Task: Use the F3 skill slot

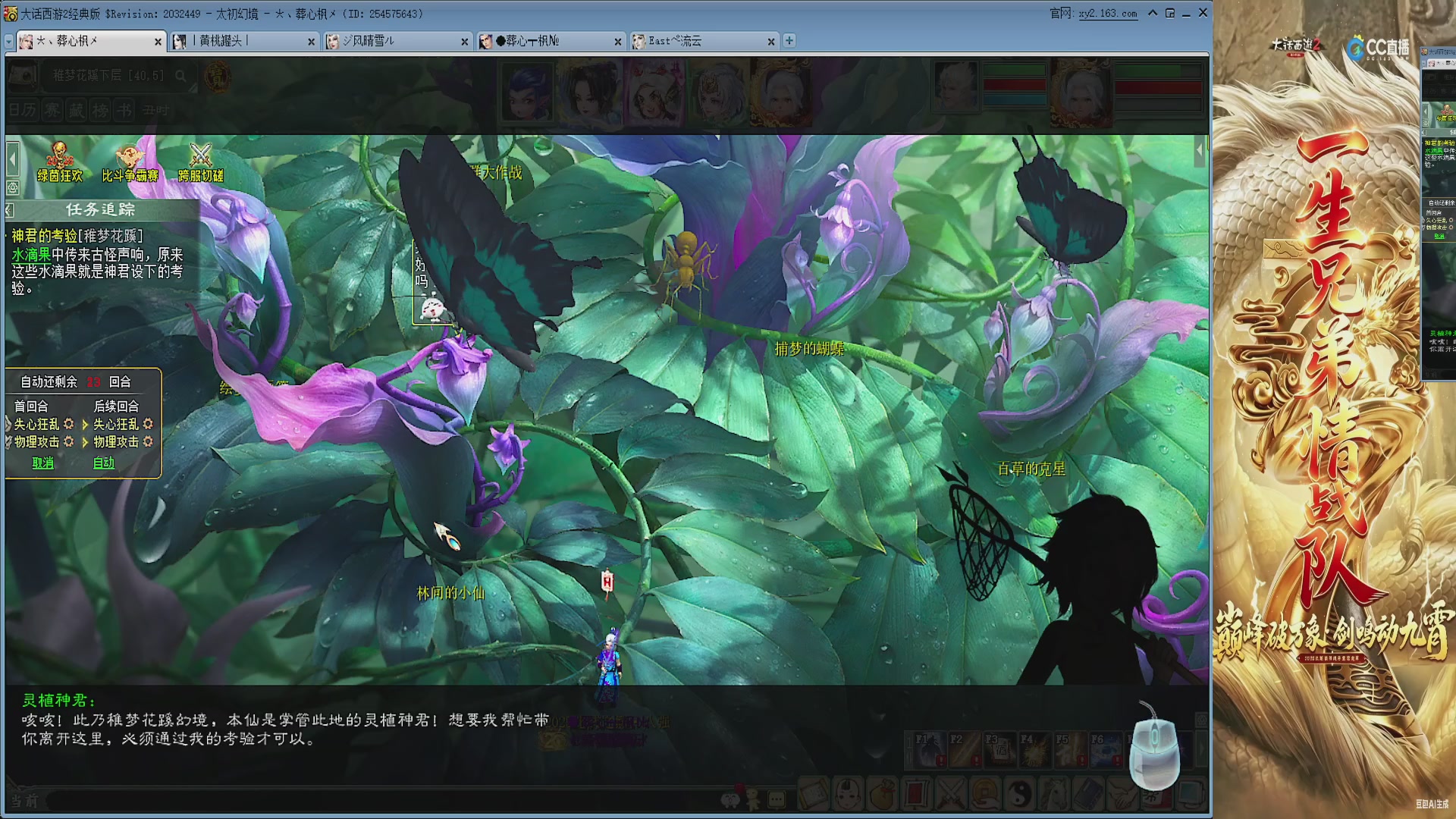Action: 999,748
